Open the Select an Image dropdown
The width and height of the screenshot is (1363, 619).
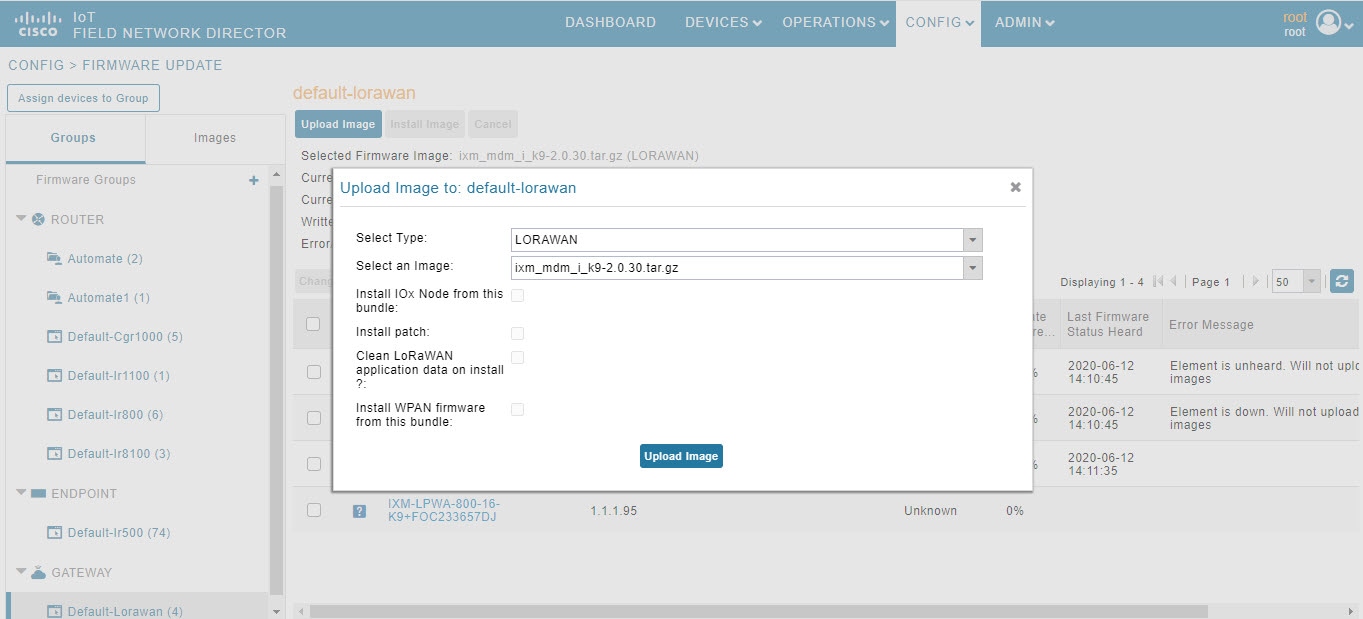pyautogui.click(x=972, y=268)
